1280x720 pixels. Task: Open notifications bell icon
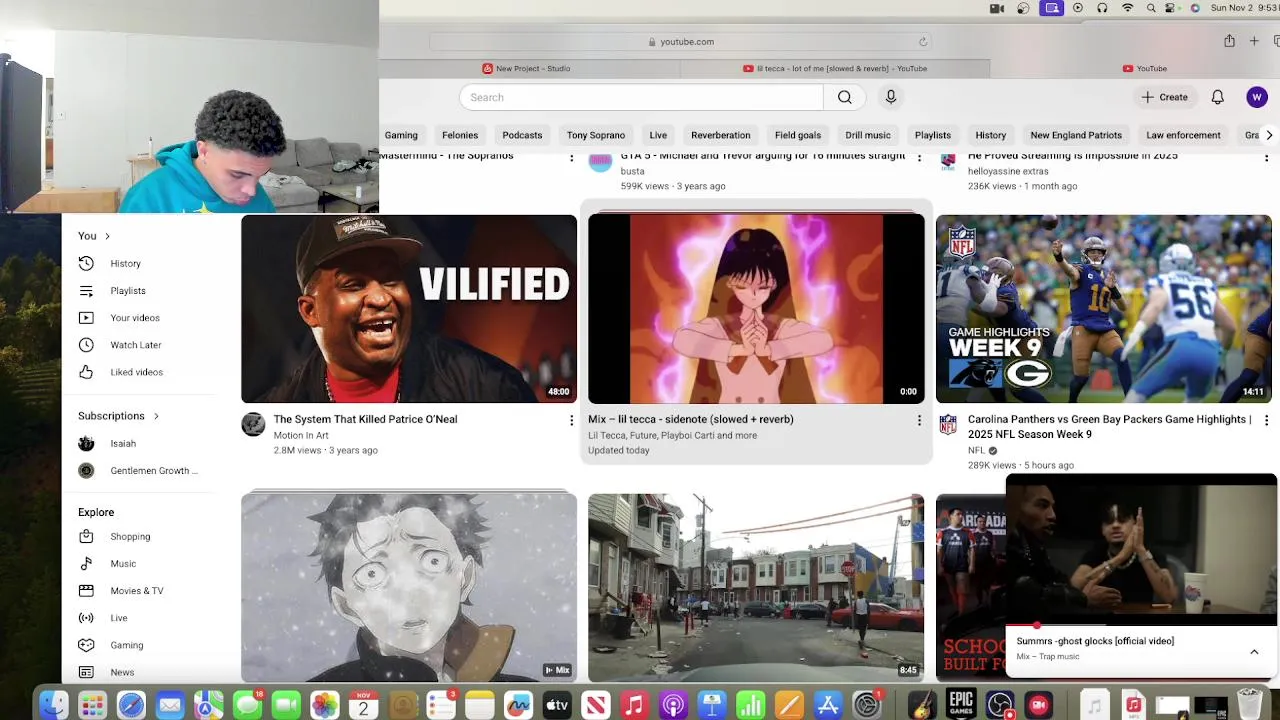click(x=1217, y=97)
